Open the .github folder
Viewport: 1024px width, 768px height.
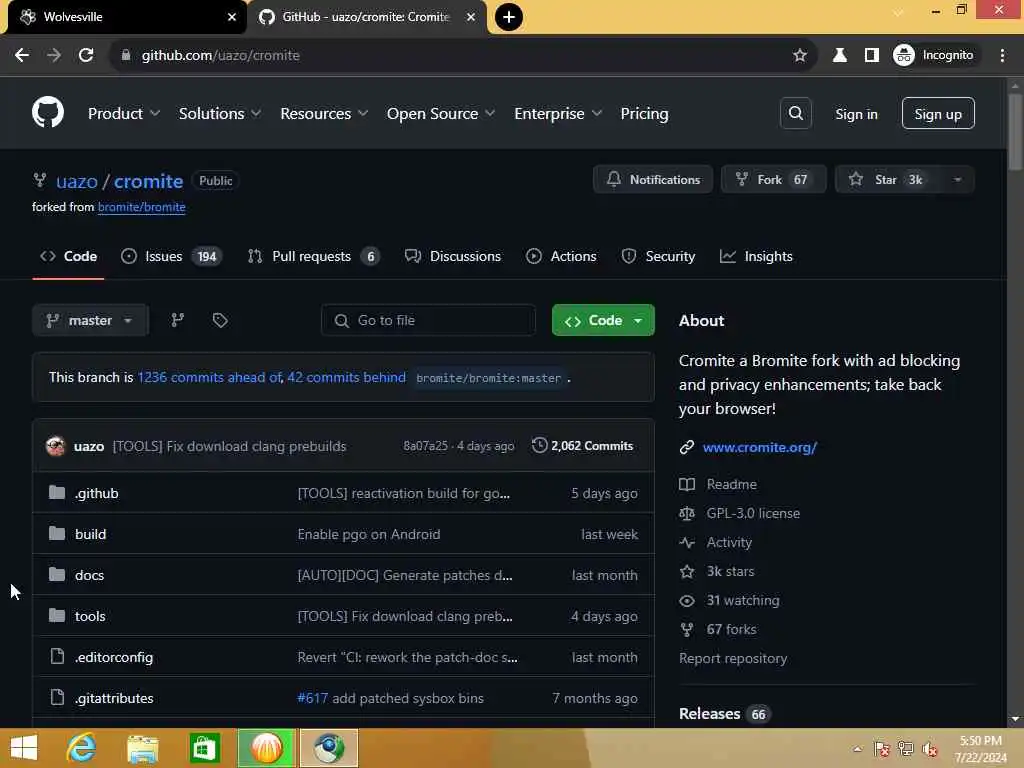[96, 493]
